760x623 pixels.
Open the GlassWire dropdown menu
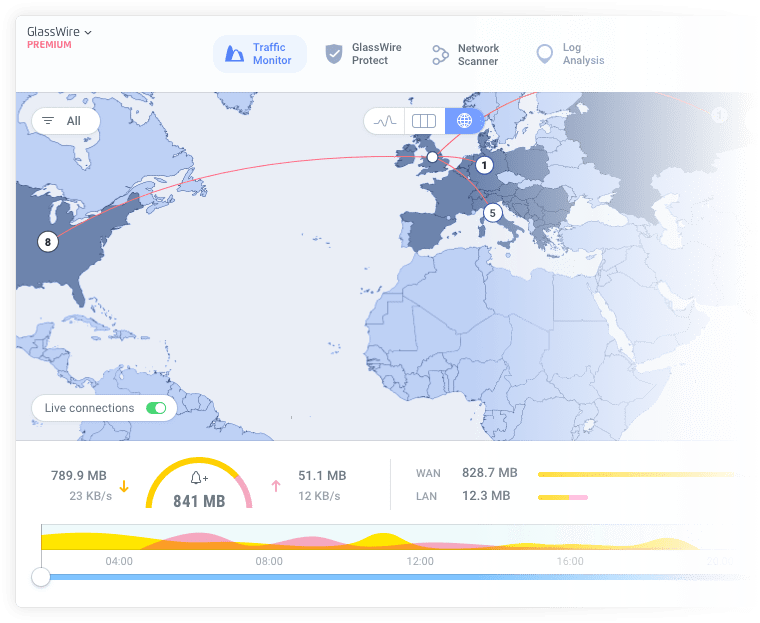coord(59,32)
